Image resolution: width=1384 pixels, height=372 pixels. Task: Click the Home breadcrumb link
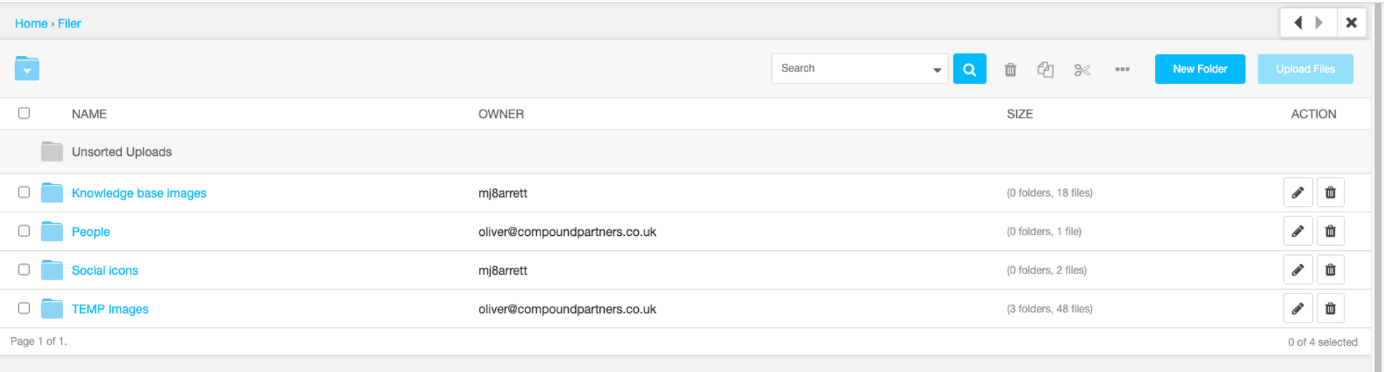[x=31, y=23]
